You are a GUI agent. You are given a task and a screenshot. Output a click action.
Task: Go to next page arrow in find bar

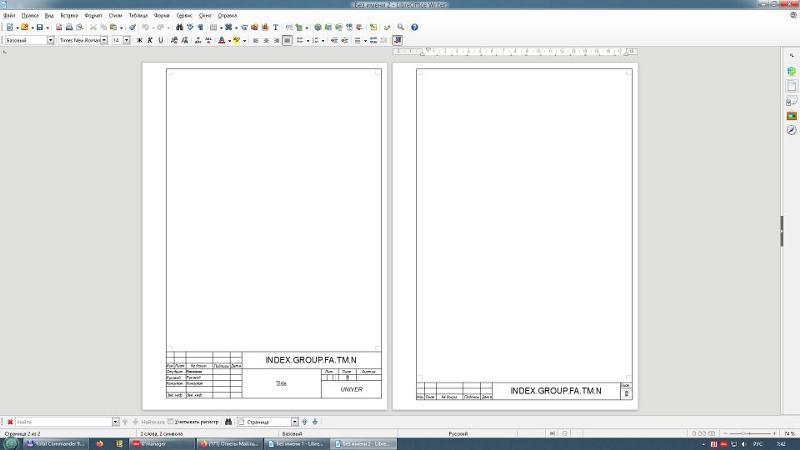point(315,421)
